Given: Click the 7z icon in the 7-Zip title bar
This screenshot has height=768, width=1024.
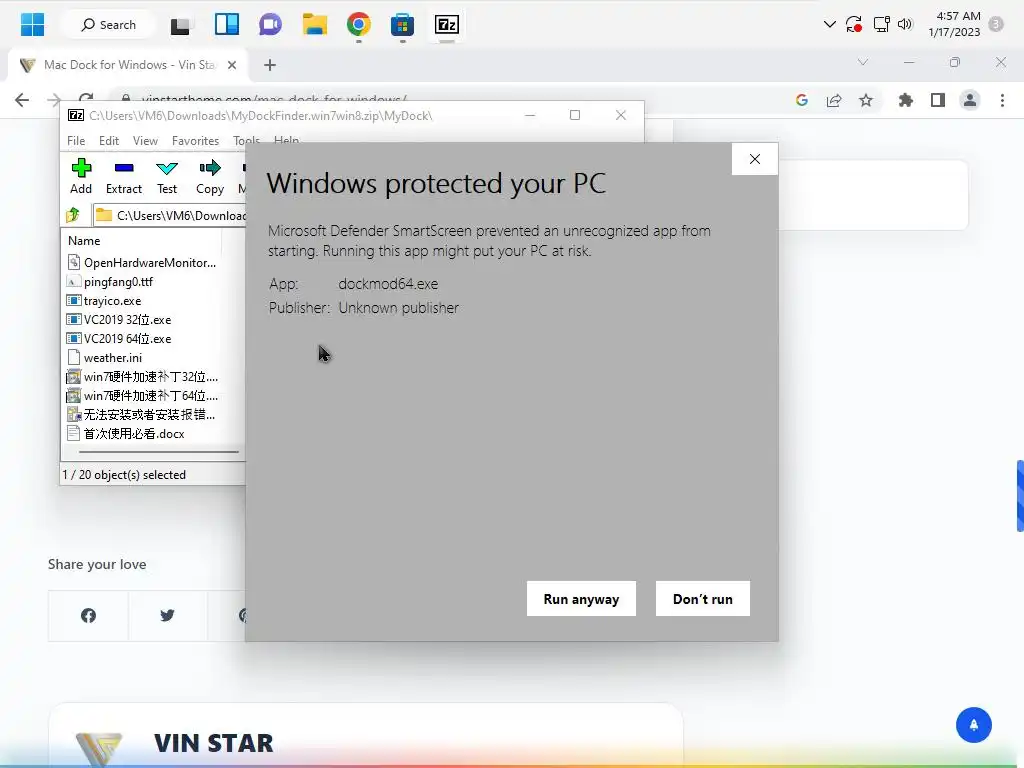Looking at the screenshot, I should coord(76,116).
